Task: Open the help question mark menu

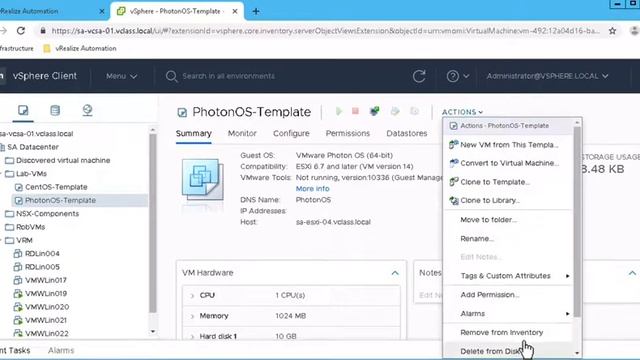Action: (x=457, y=76)
